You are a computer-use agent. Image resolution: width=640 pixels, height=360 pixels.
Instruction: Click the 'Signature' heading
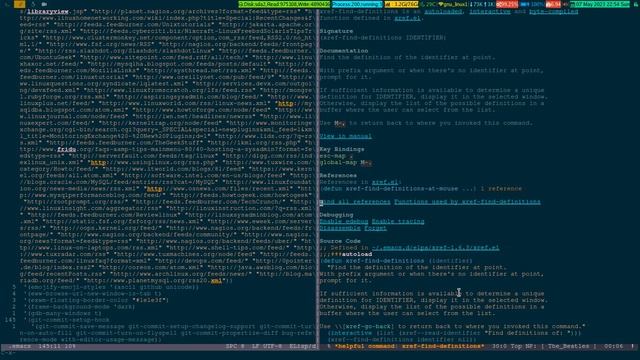click(x=336, y=31)
